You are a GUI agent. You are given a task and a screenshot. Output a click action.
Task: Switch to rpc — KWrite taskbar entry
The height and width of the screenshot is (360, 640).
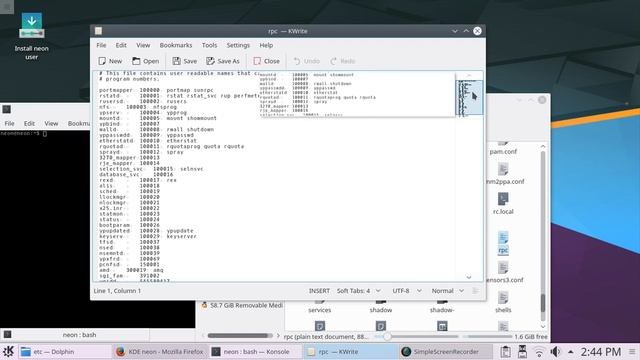(x=350, y=351)
